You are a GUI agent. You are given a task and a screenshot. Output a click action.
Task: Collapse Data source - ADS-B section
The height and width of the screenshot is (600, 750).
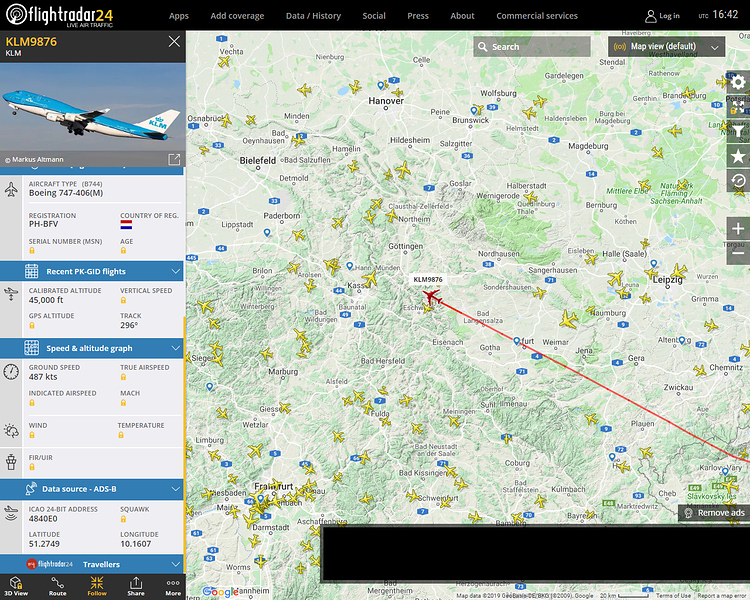tap(92, 489)
